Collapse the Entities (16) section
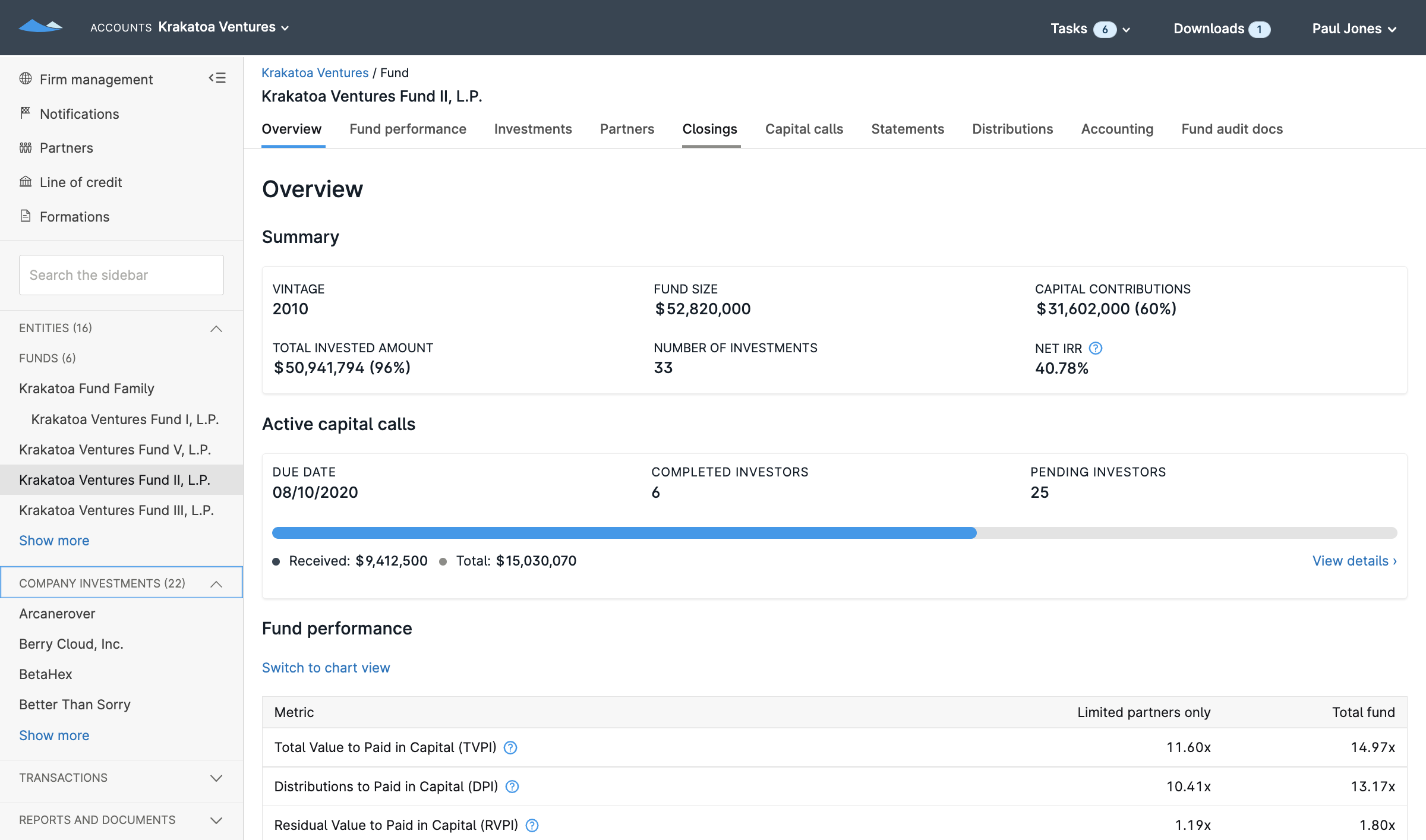Screen dimensions: 1426x840 click(x=121, y=328)
